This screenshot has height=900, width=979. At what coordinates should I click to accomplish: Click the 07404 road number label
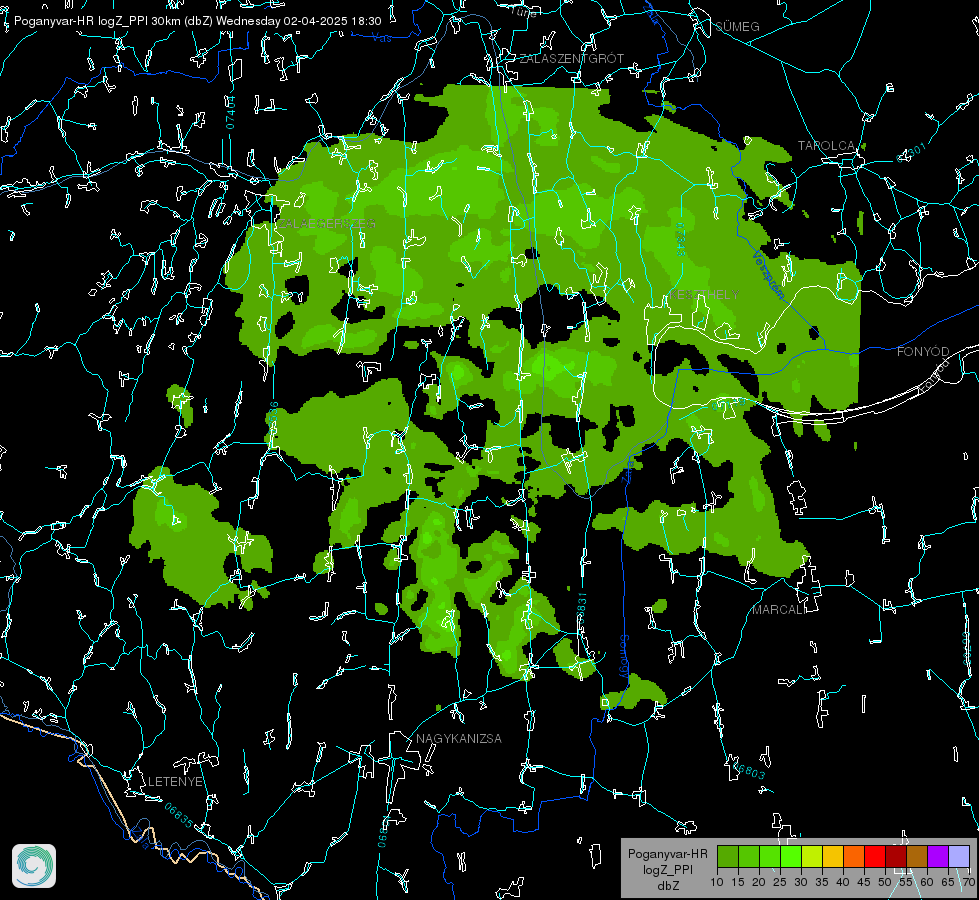click(230, 113)
